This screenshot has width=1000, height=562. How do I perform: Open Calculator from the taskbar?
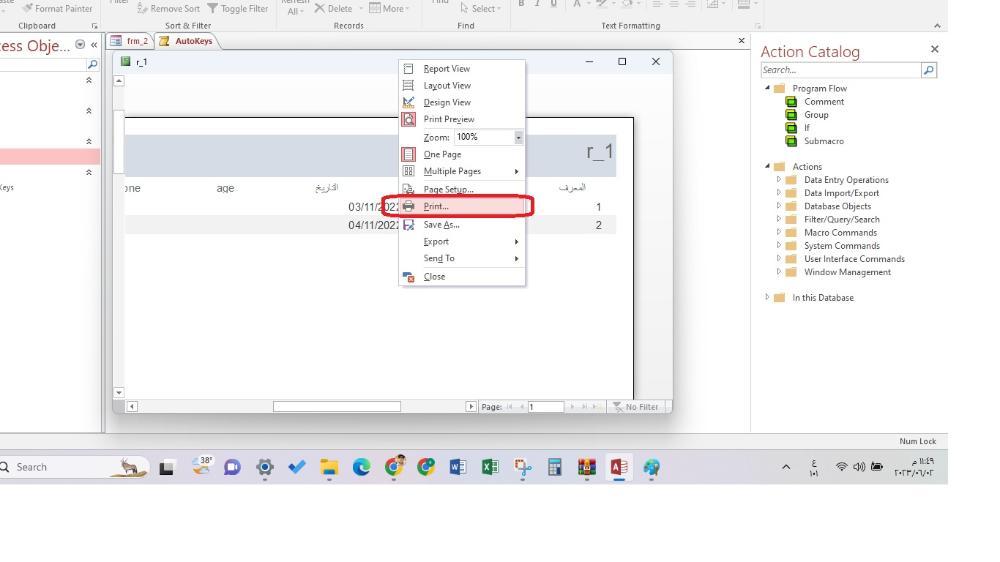555,468
